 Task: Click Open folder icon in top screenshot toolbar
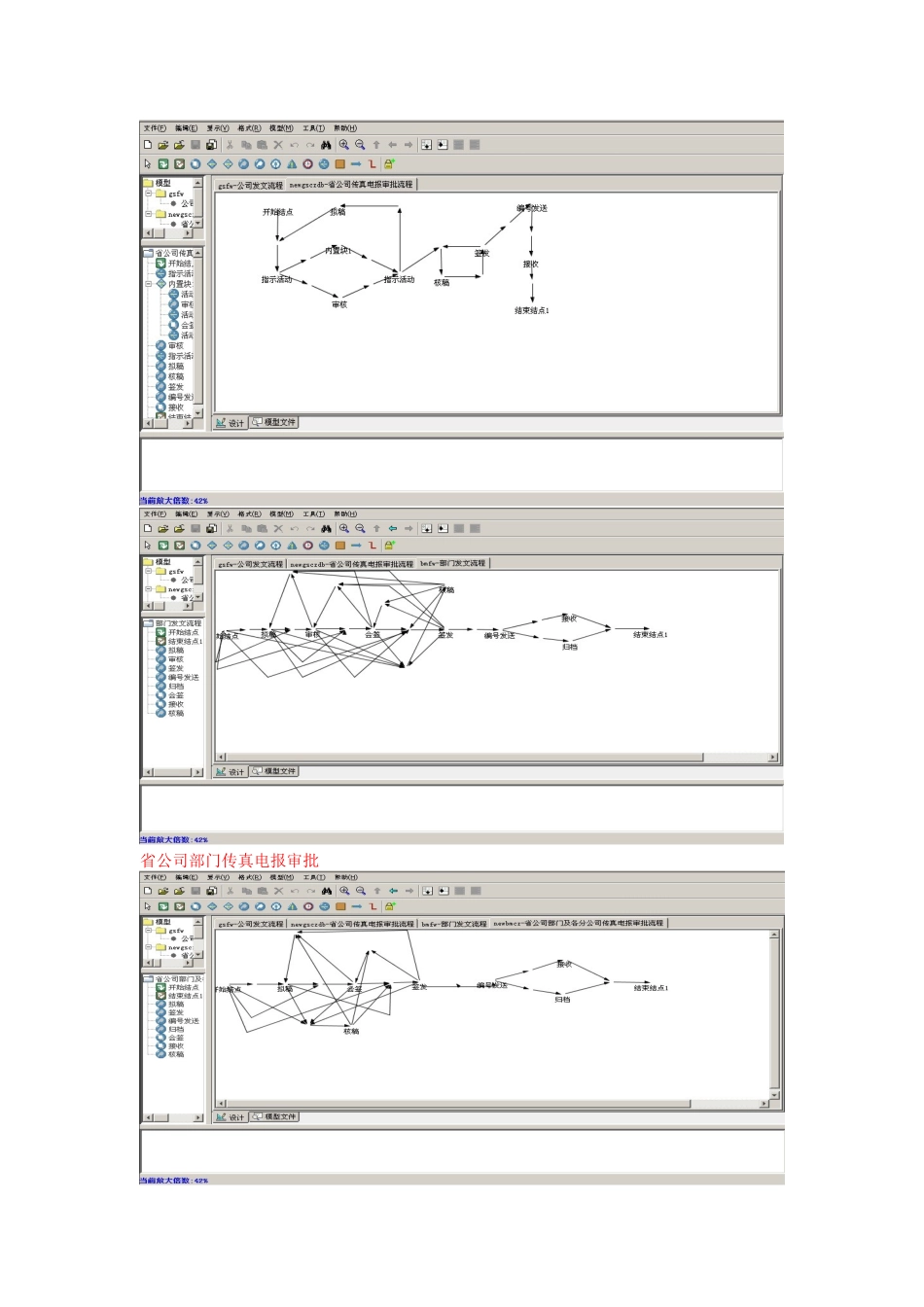tap(163, 145)
